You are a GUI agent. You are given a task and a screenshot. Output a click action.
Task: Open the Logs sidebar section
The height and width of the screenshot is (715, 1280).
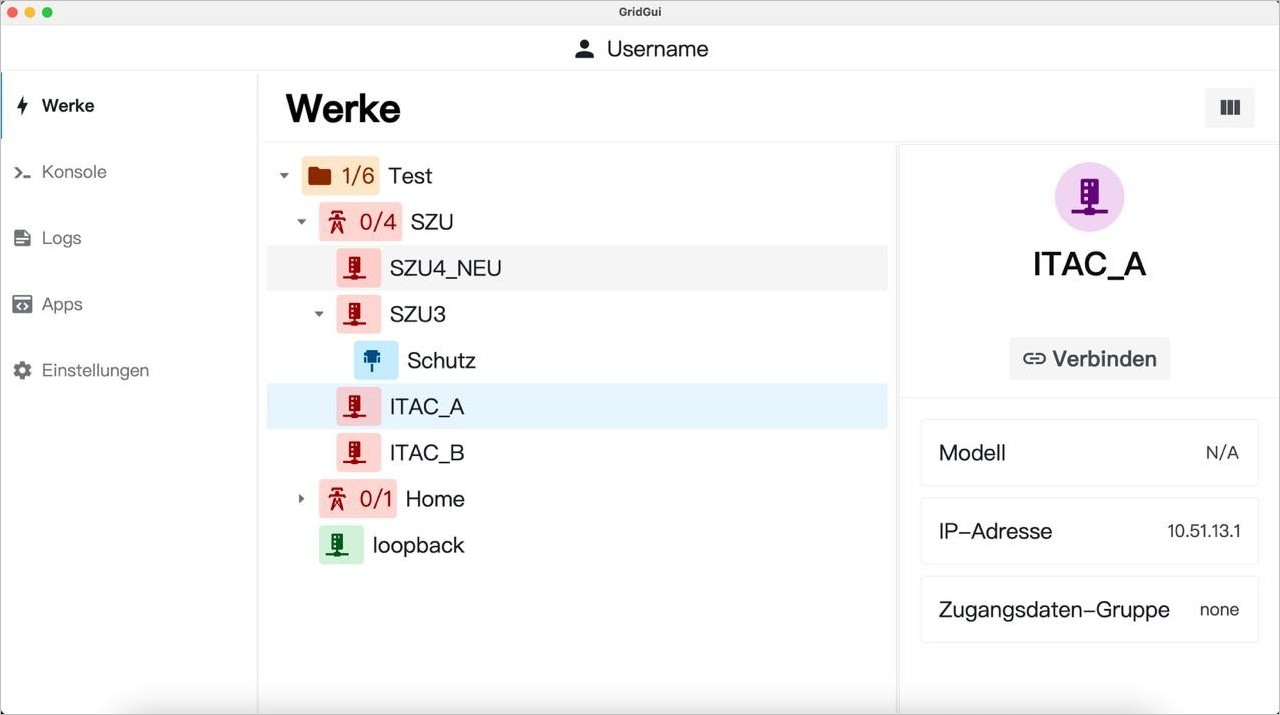[x=61, y=238]
